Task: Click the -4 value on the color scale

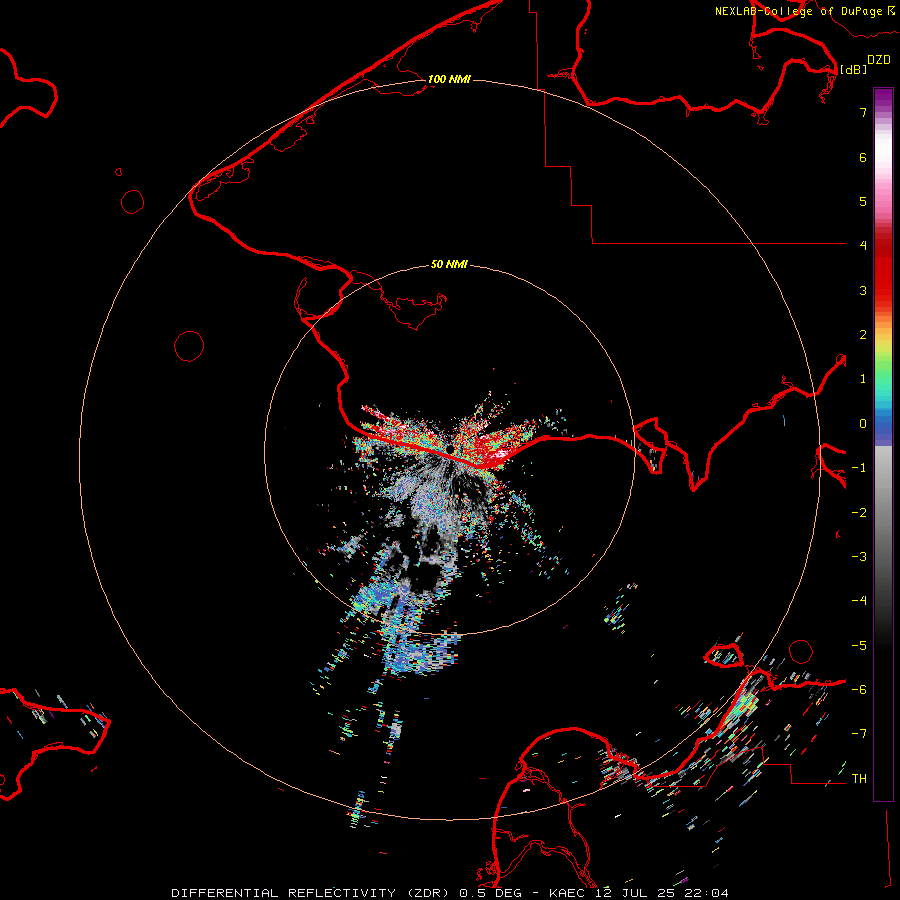Action: (x=859, y=601)
